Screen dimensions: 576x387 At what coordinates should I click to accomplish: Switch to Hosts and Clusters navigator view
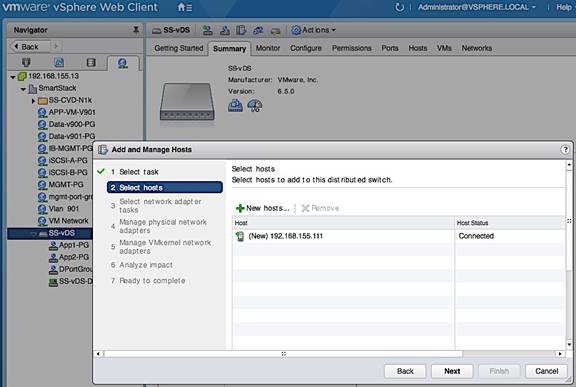[26, 62]
